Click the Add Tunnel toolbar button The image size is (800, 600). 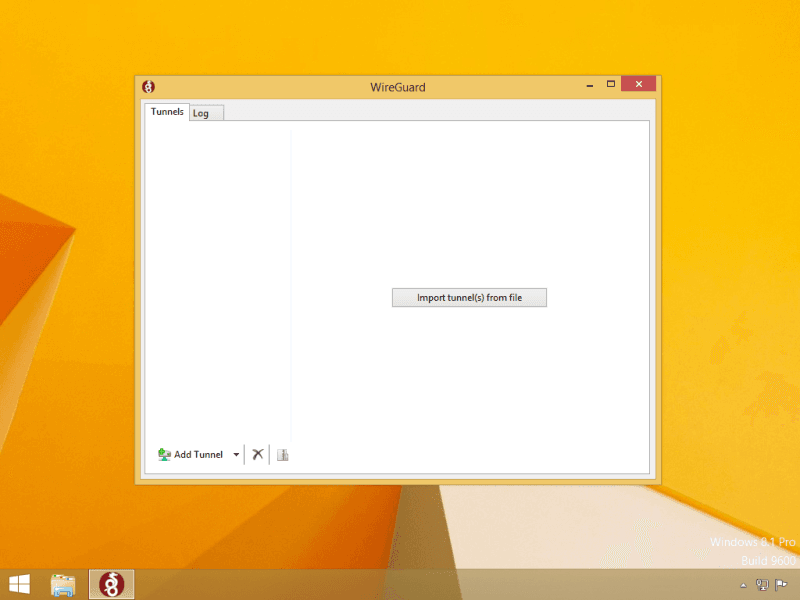coord(191,455)
